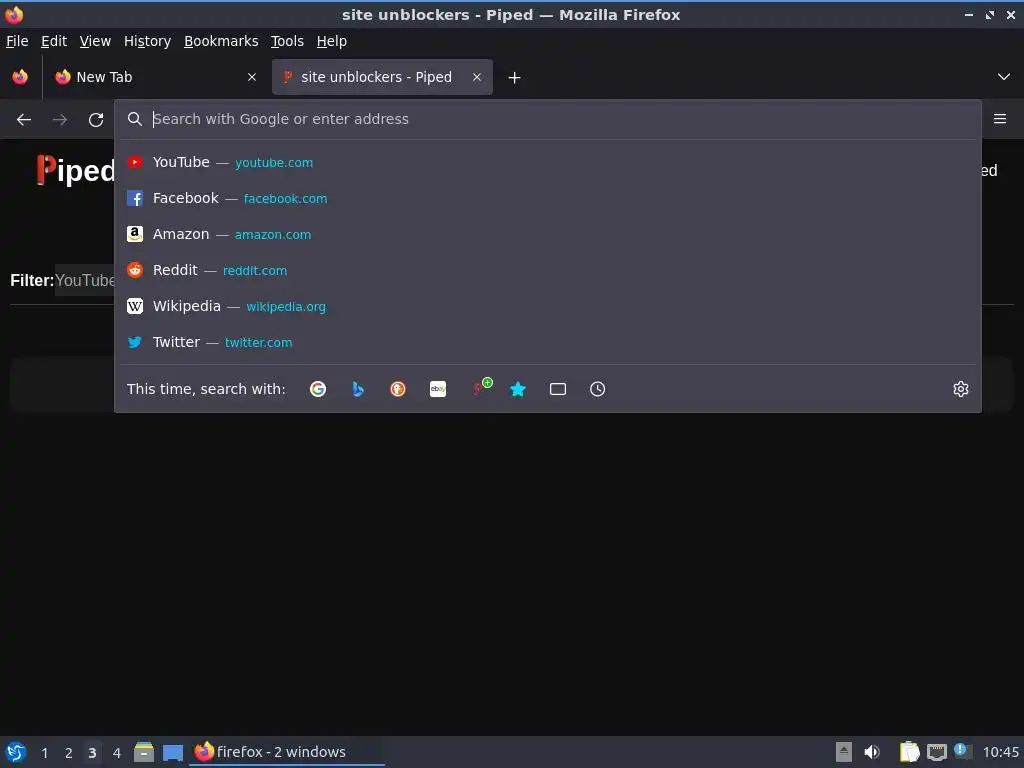Image resolution: width=1024 pixels, height=768 pixels.
Task: Search this time with Google
Action: [x=318, y=389]
